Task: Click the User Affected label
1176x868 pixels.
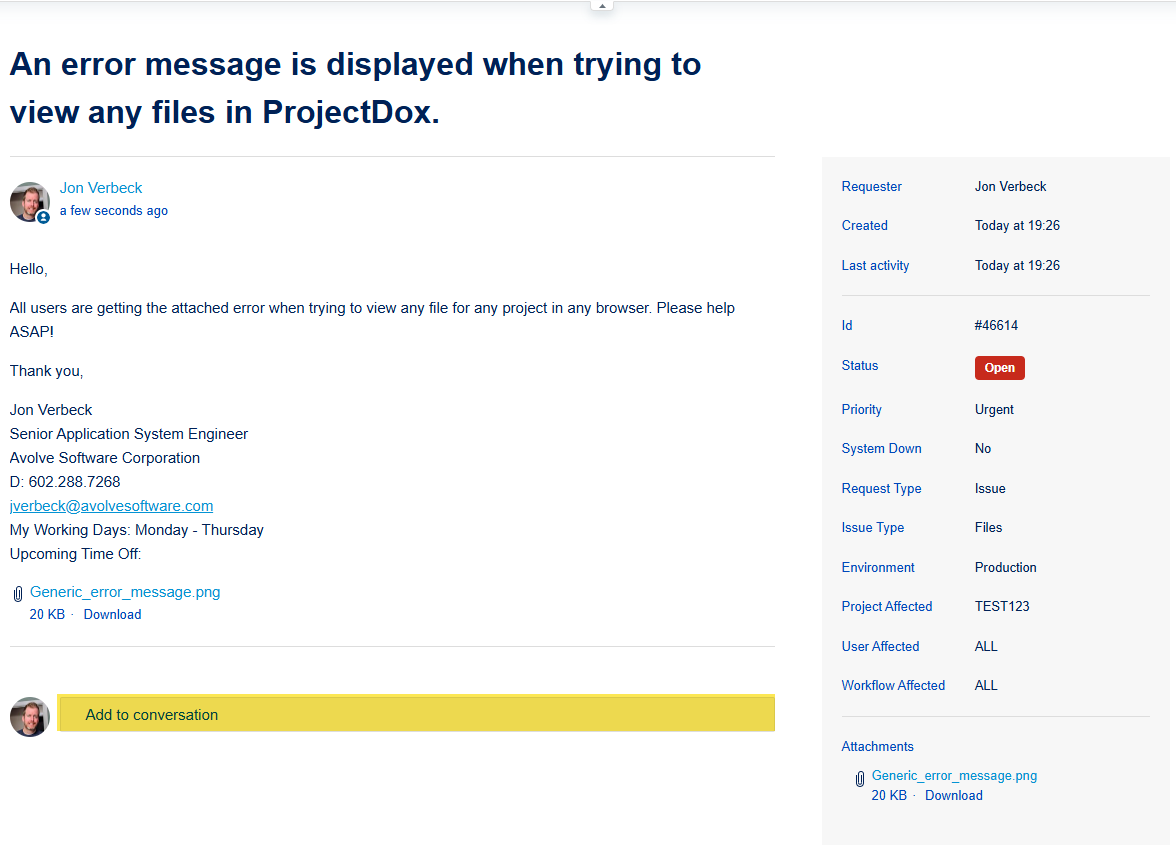Action: (880, 647)
